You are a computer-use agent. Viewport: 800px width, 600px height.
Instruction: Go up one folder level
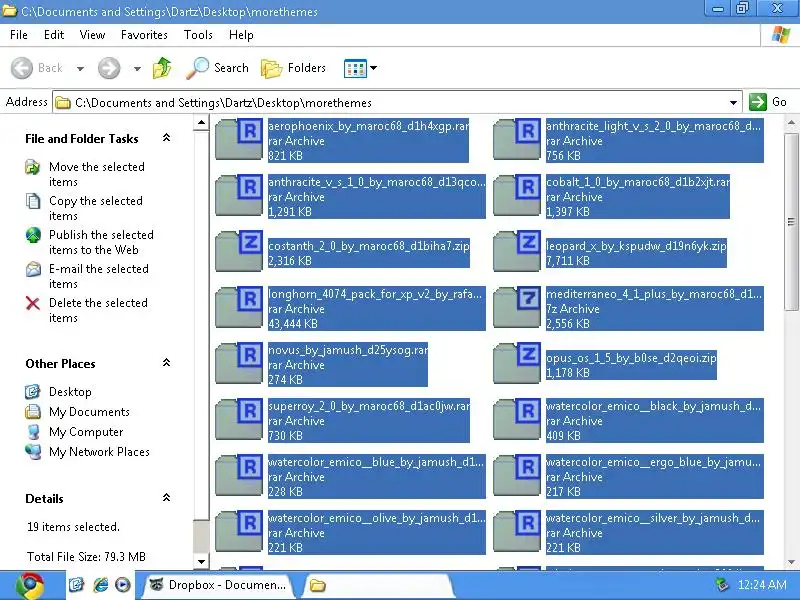pyautogui.click(x=162, y=68)
